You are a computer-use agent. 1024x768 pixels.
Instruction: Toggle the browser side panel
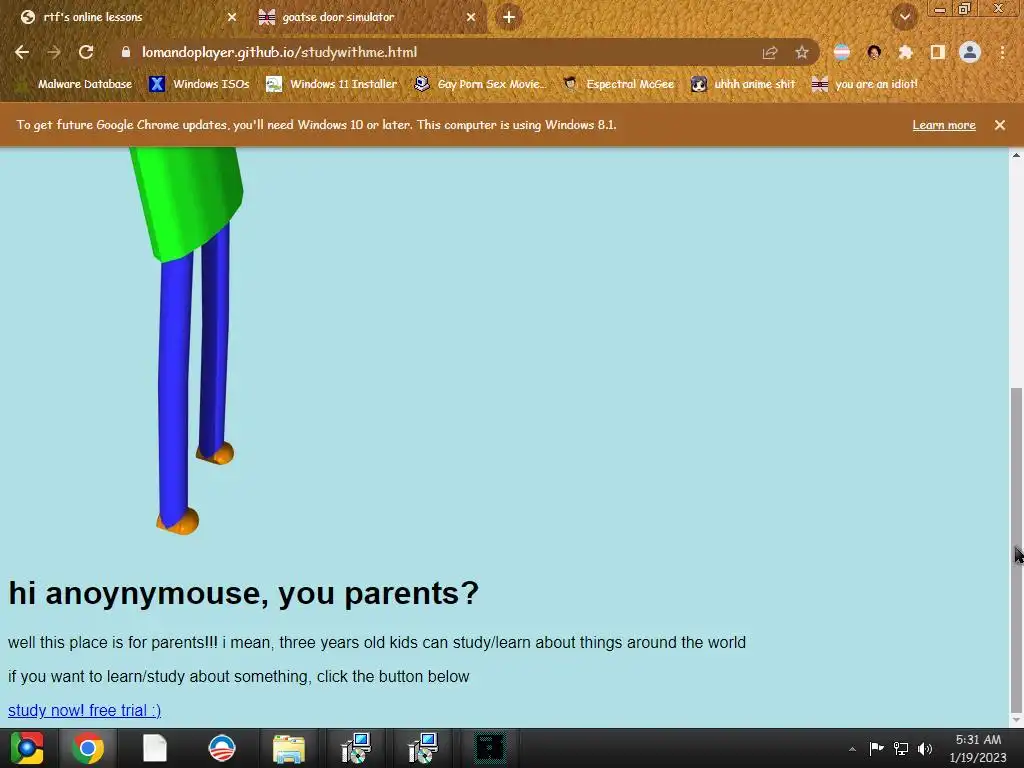[x=937, y=52]
